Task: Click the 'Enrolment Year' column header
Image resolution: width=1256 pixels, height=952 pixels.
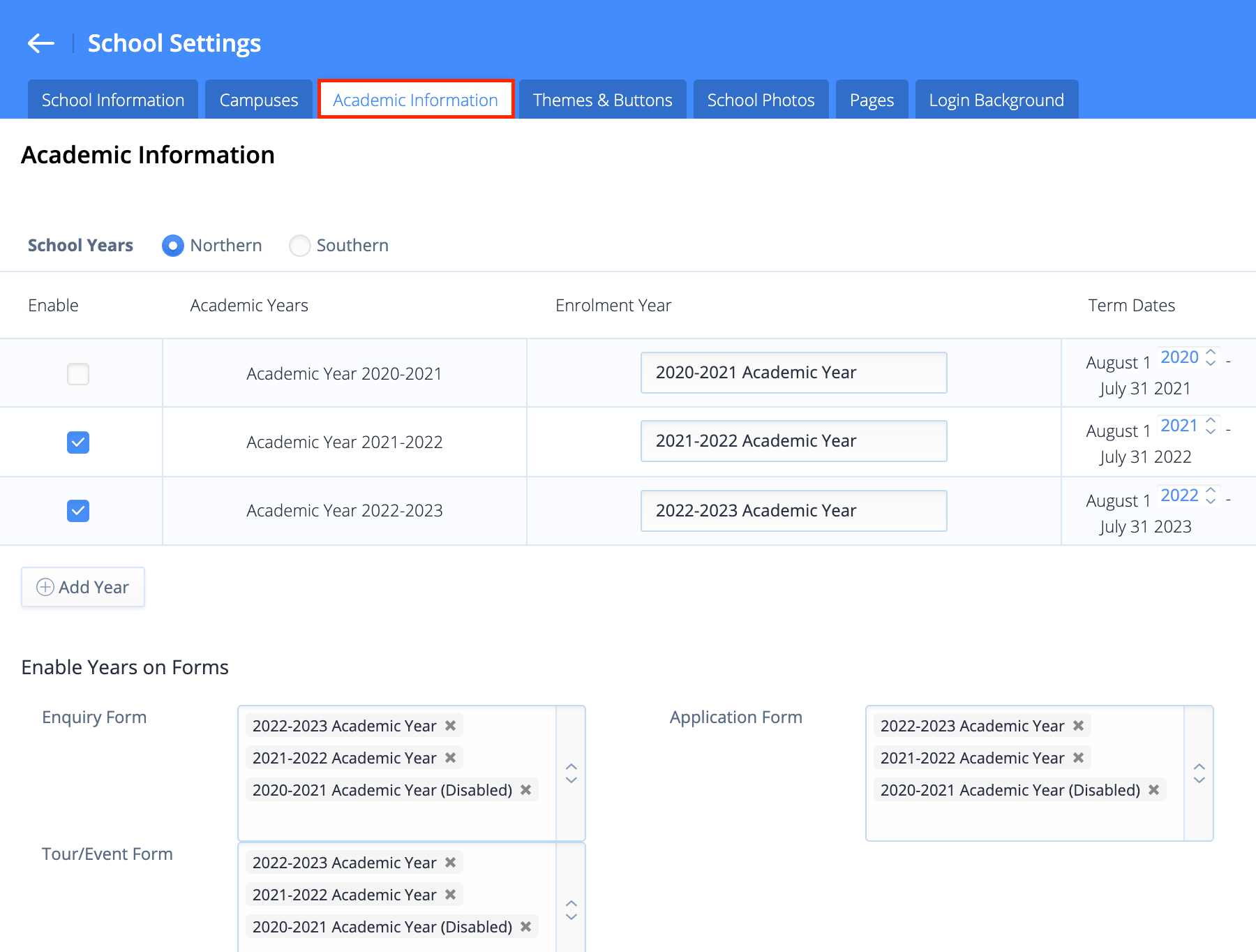Action: click(x=613, y=306)
